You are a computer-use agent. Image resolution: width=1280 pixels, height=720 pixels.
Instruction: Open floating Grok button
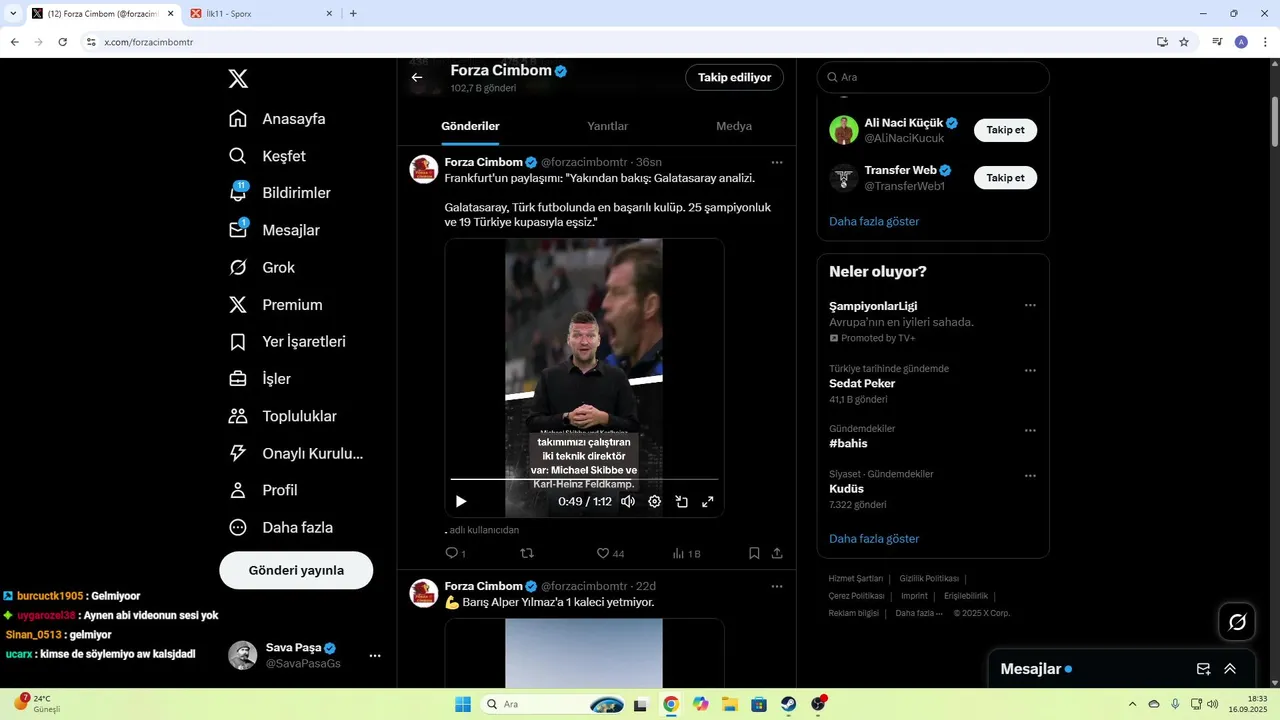coord(1237,622)
